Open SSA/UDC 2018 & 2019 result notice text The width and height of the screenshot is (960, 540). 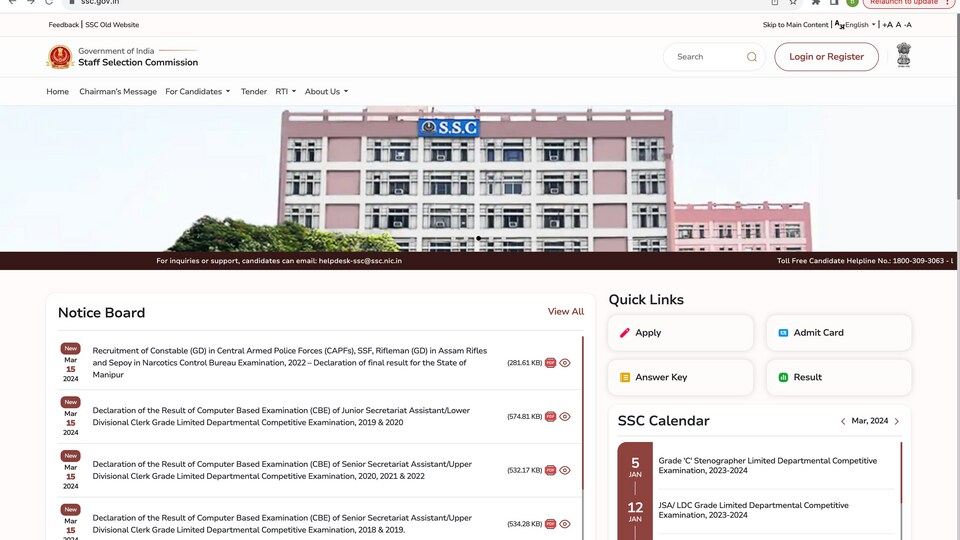[282, 524]
